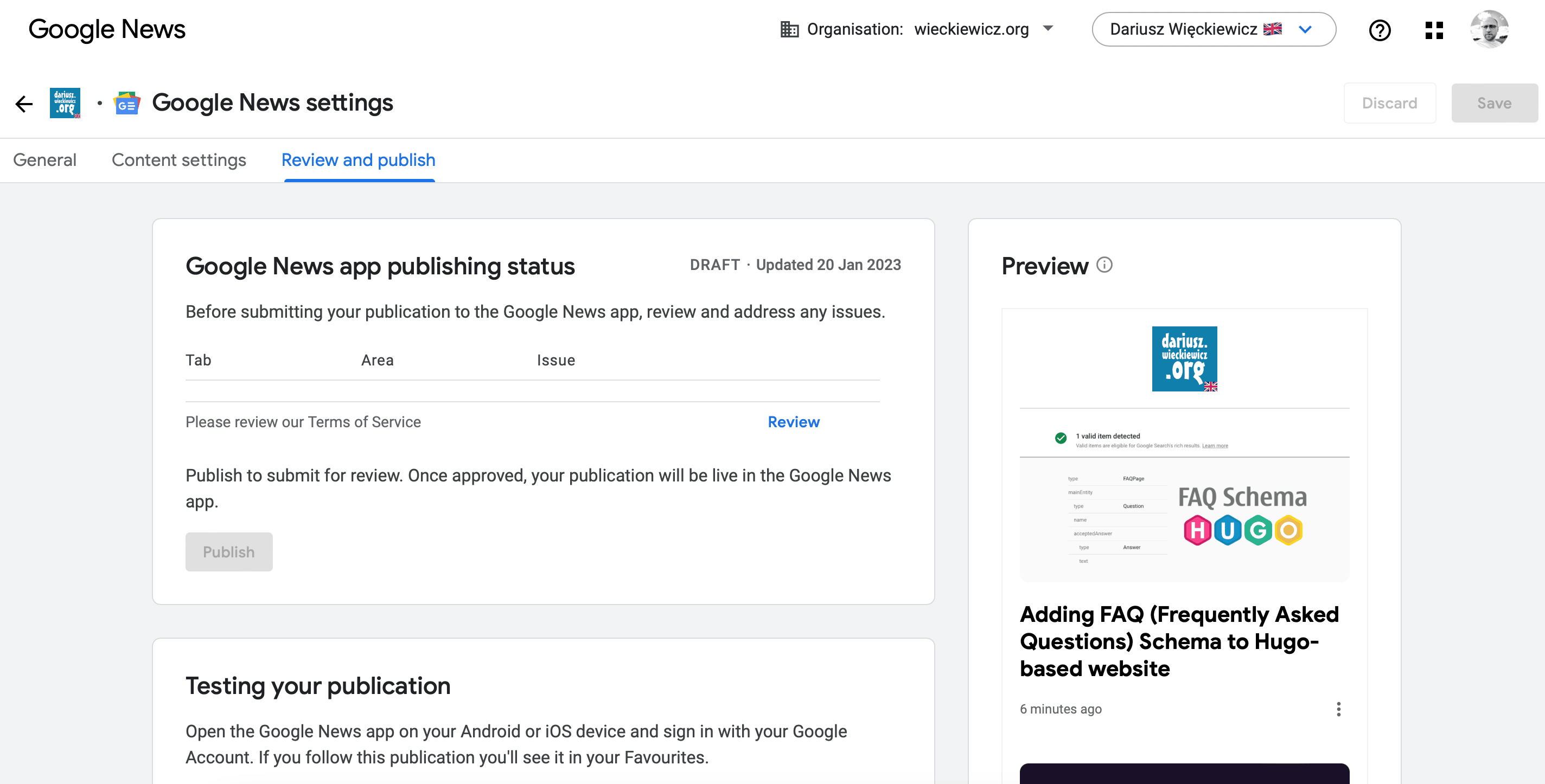This screenshot has width=1545, height=784.
Task: Click the Save button
Action: [1494, 103]
